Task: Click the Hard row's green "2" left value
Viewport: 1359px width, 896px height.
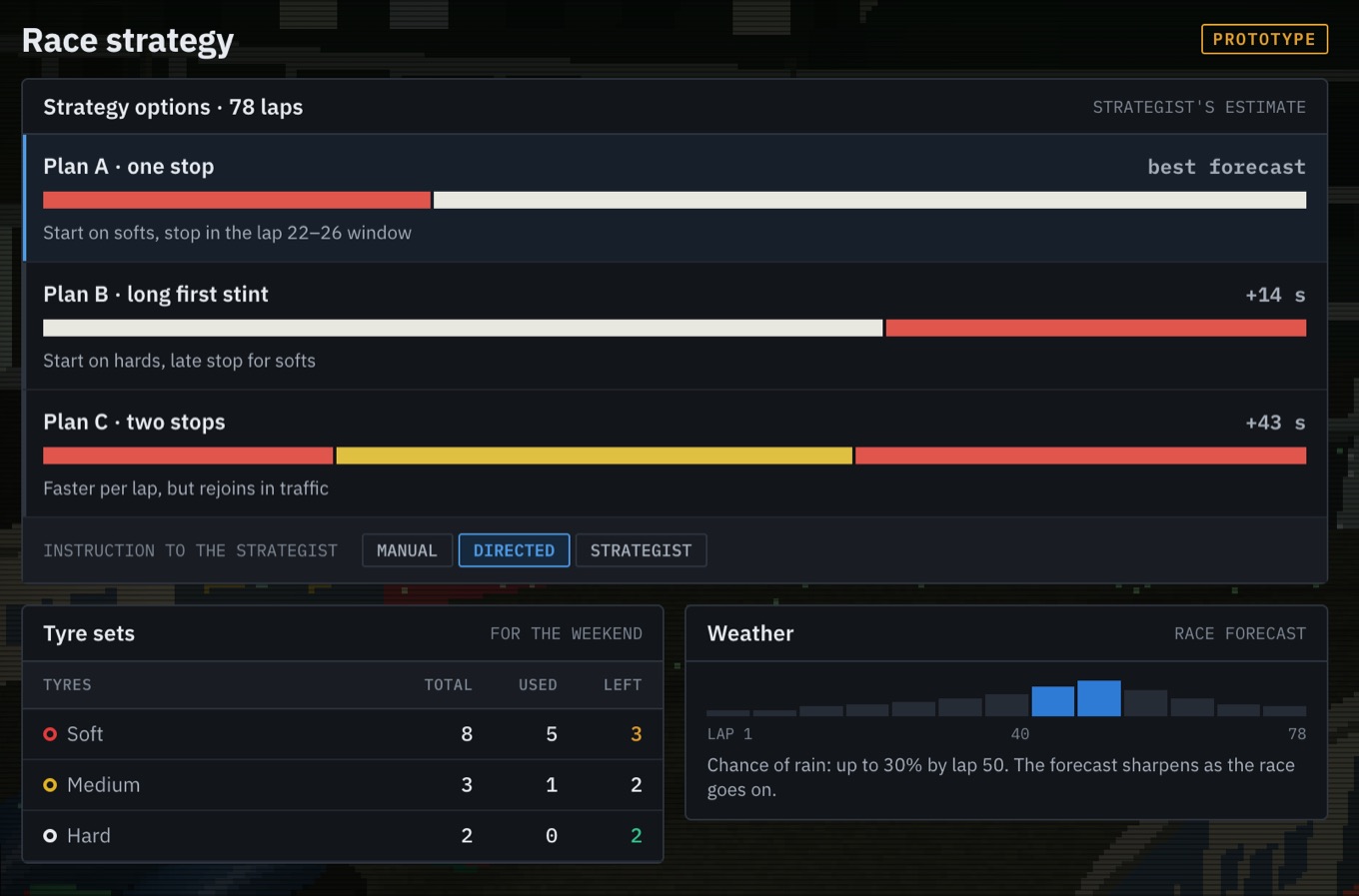Action: [x=637, y=836]
